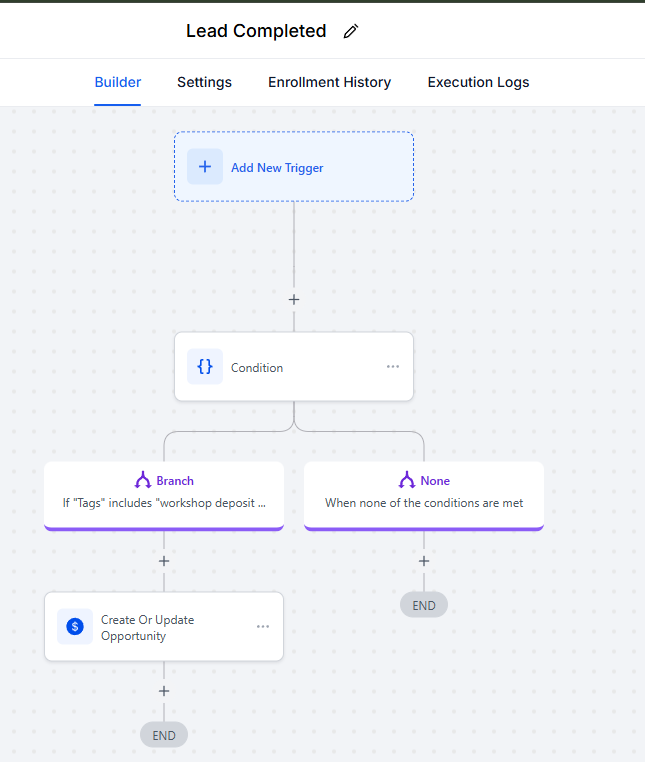Image resolution: width=645 pixels, height=762 pixels.
Task: Switch to the Builder tab
Action: [118, 82]
